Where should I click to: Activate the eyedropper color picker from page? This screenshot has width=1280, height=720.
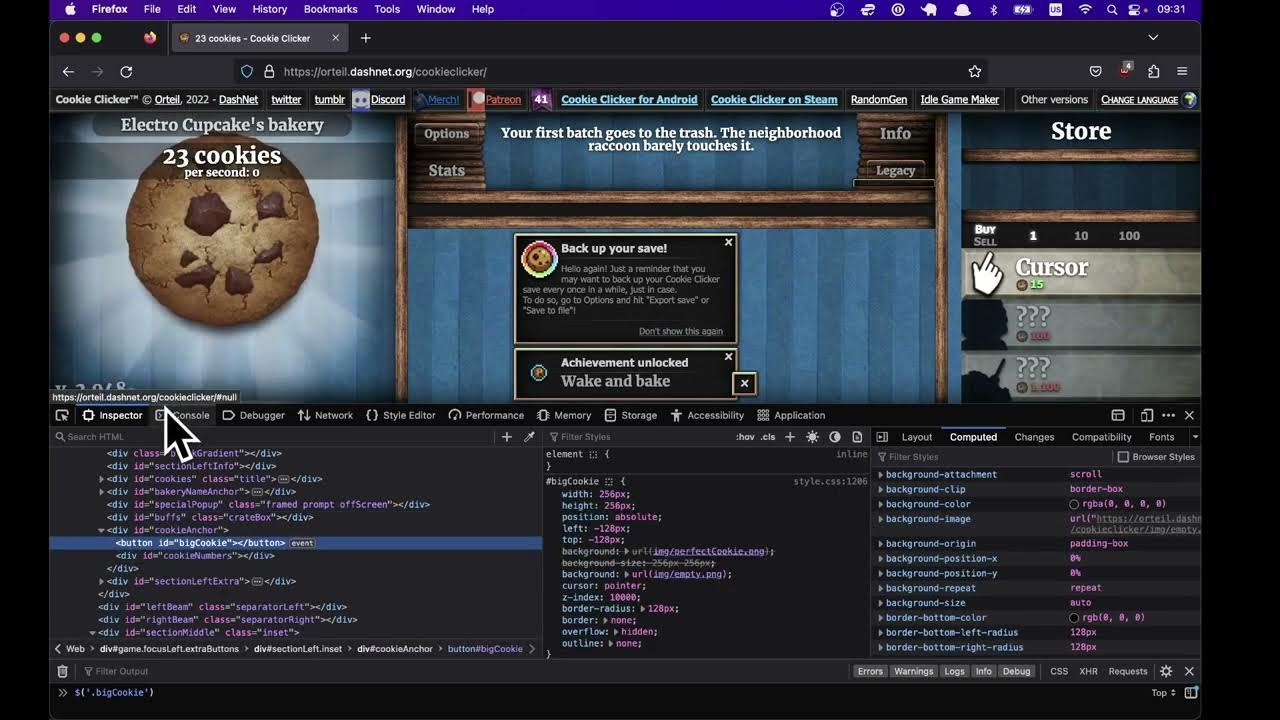pyautogui.click(x=529, y=437)
